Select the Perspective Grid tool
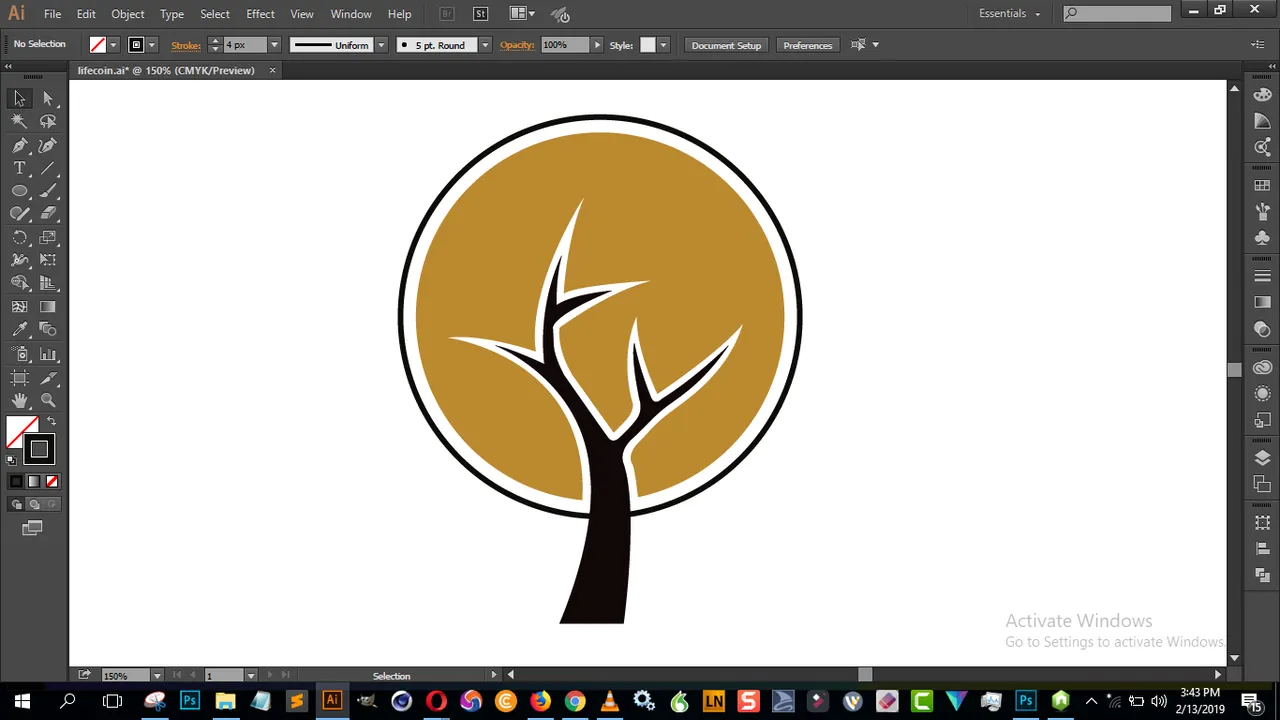 tap(48, 284)
